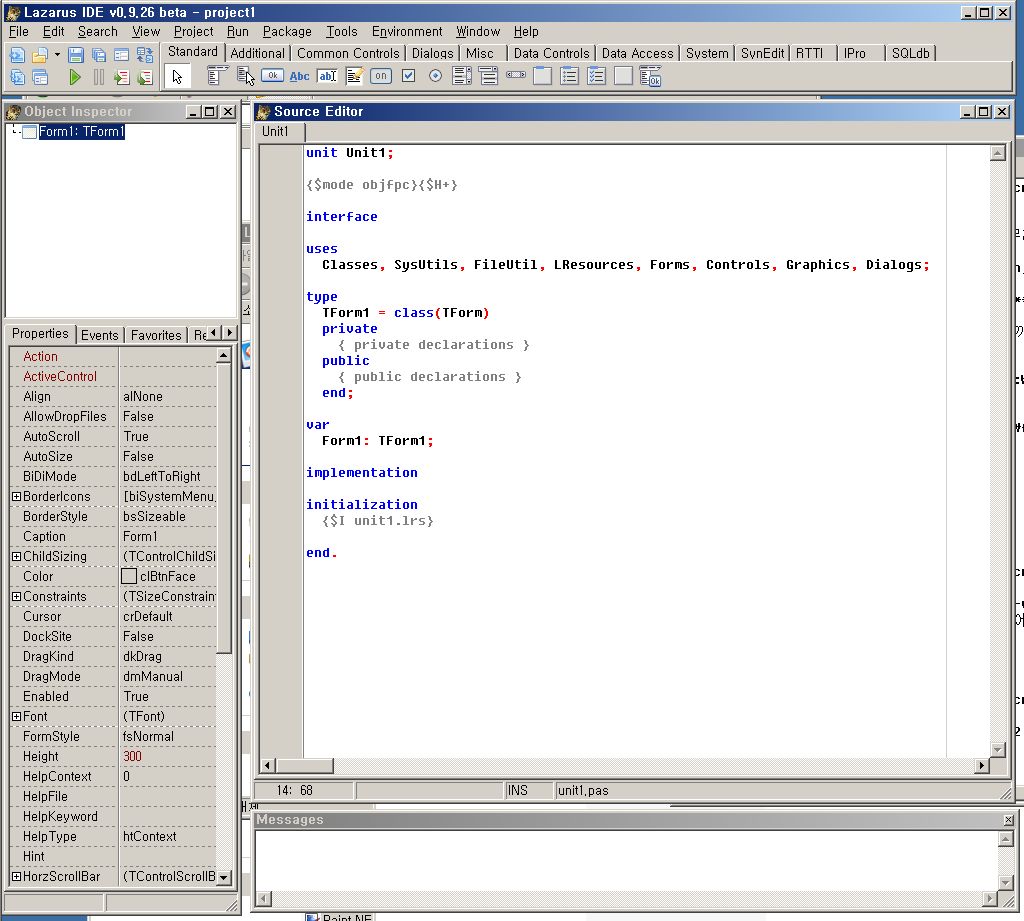Open the View Forms icon
Screen dimensions: 1024x921
pyautogui.click(x=40, y=77)
